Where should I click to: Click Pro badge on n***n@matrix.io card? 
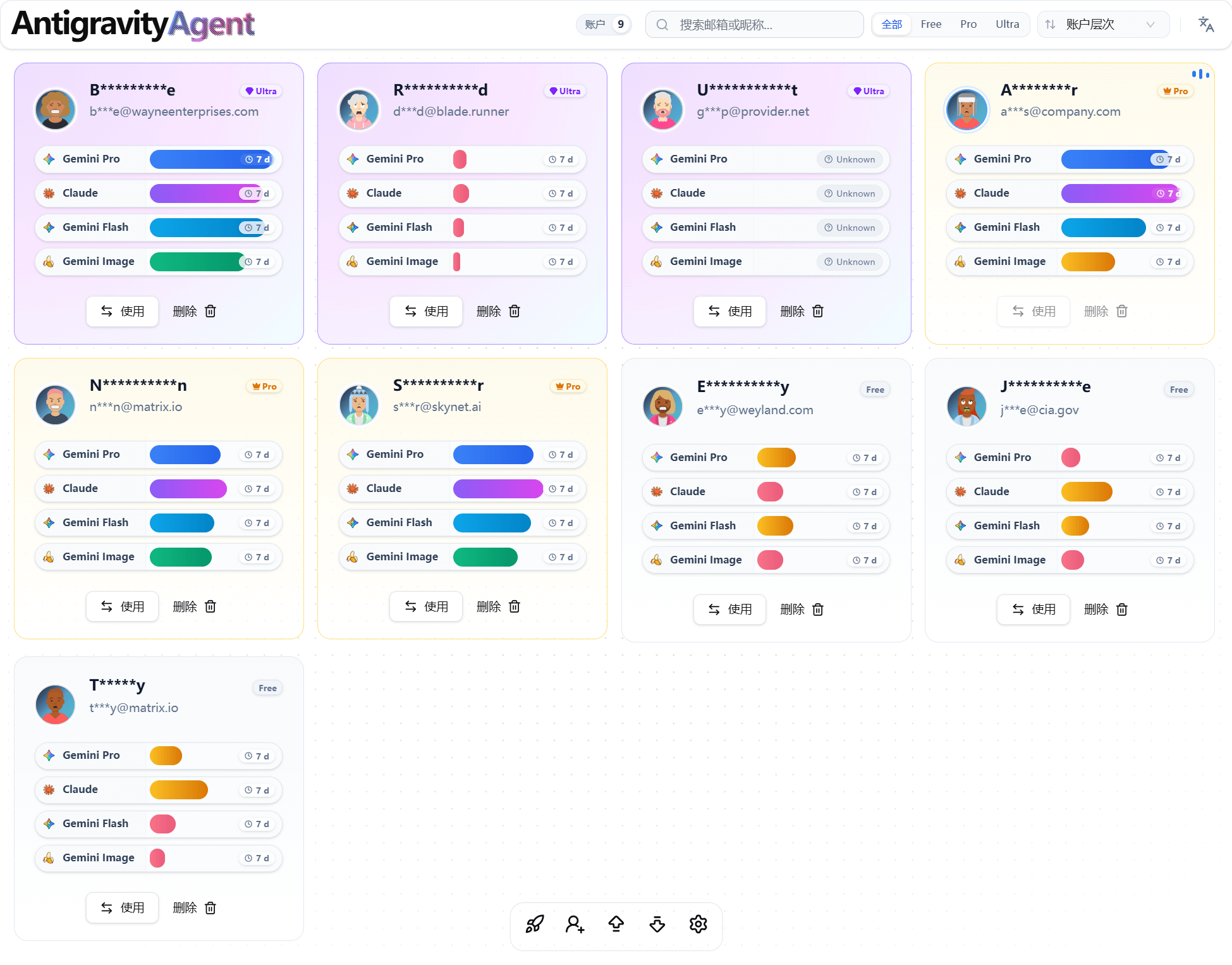coord(264,386)
